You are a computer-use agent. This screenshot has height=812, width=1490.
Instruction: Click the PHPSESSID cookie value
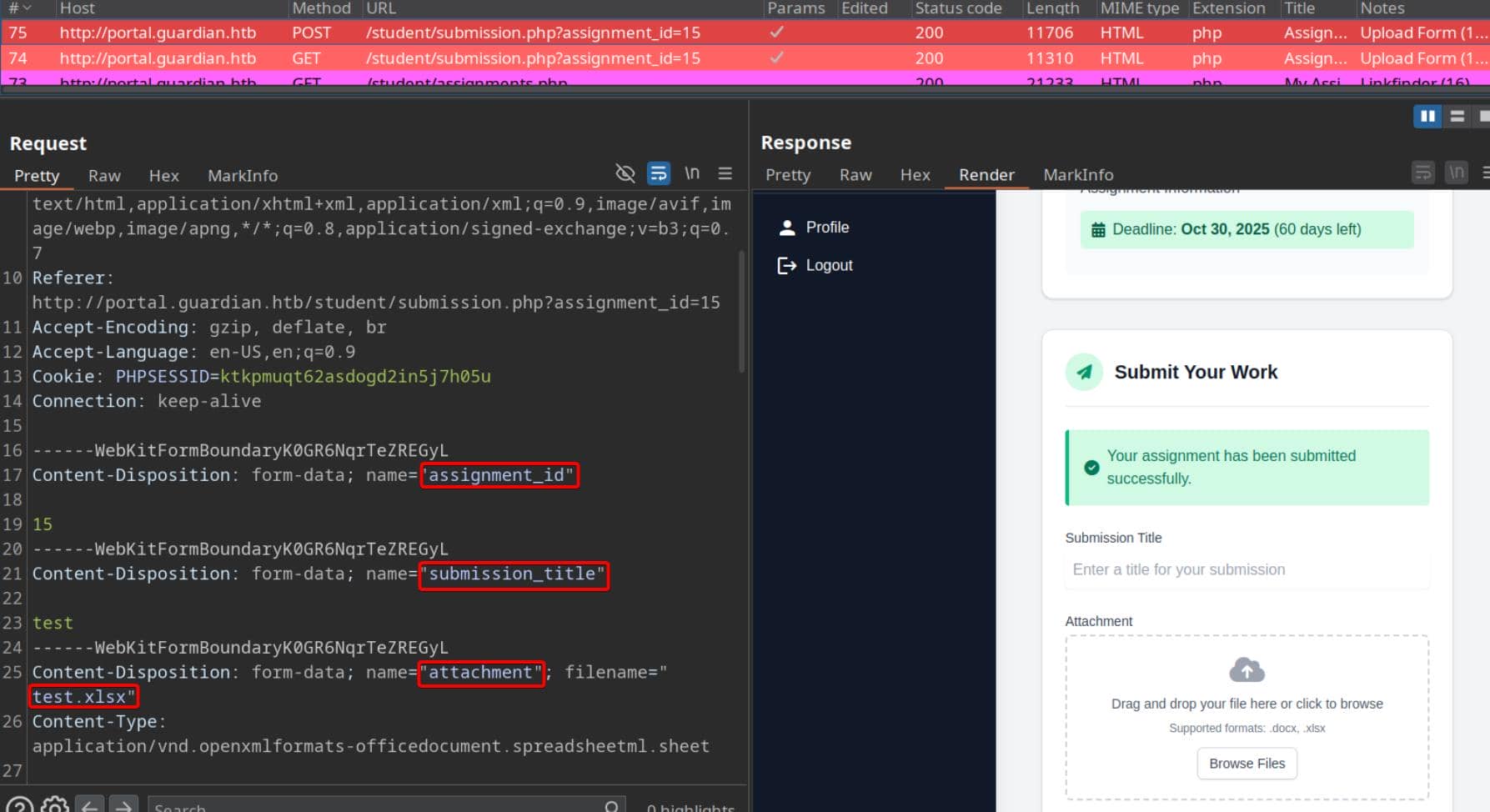click(x=355, y=377)
